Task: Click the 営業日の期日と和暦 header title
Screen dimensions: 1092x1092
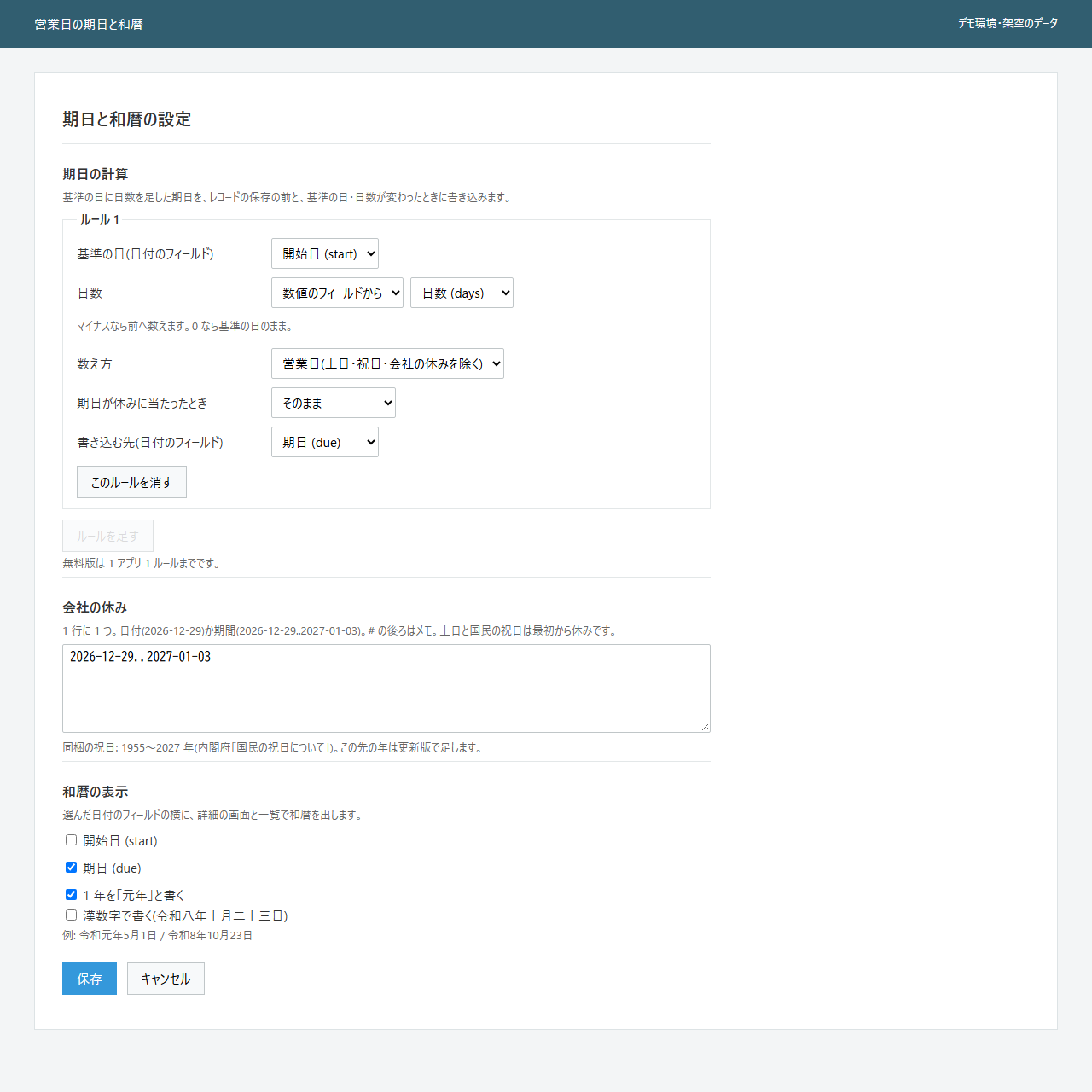Action: (89, 24)
